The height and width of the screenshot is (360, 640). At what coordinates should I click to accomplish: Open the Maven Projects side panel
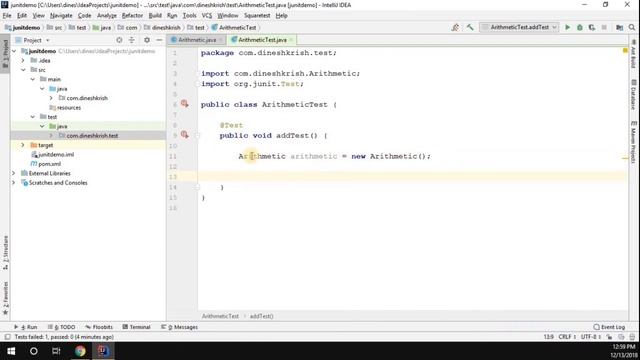click(633, 142)
